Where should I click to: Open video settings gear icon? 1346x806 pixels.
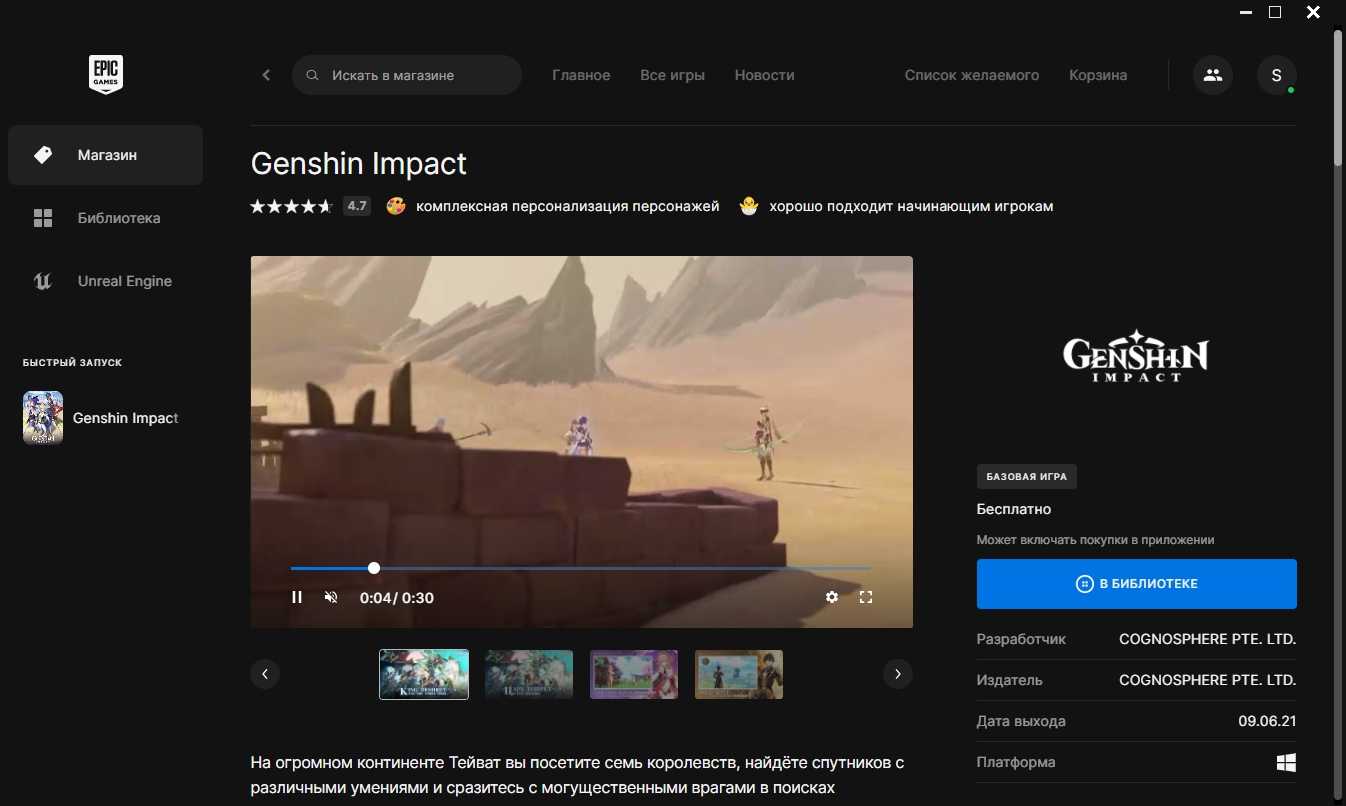coord(832,597)
